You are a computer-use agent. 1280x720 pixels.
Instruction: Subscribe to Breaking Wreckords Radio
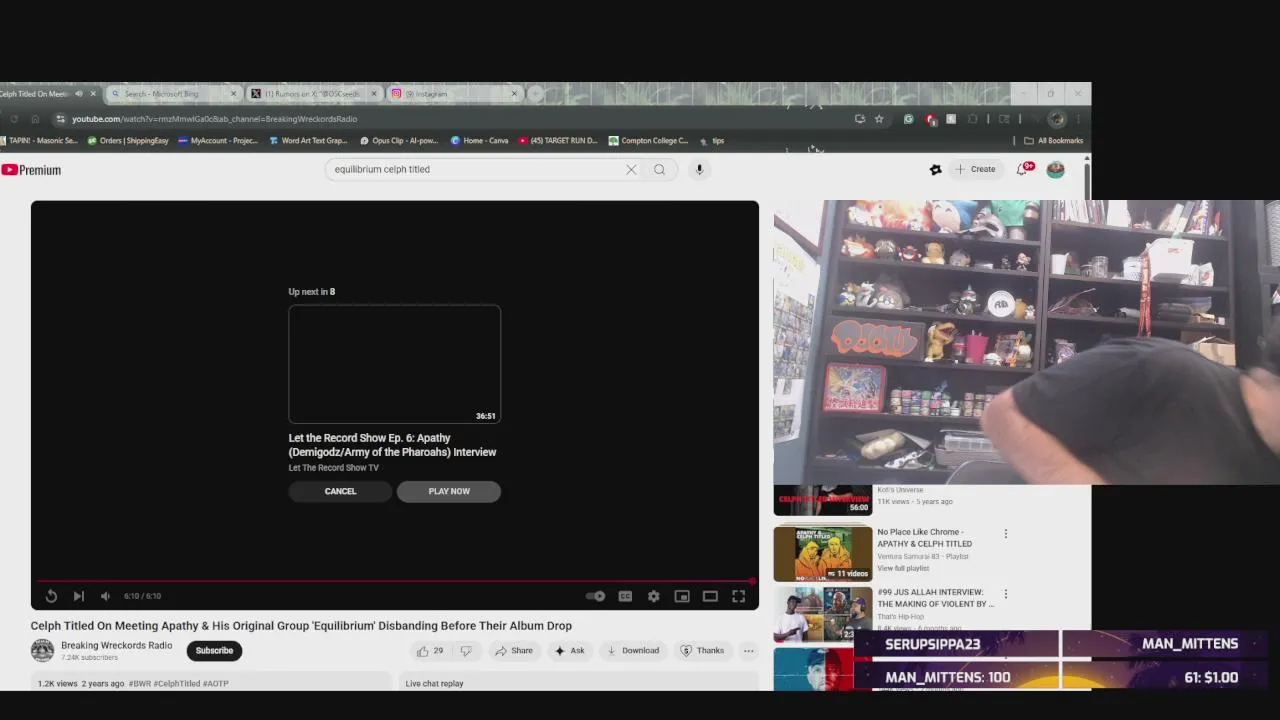pos(214,651)
